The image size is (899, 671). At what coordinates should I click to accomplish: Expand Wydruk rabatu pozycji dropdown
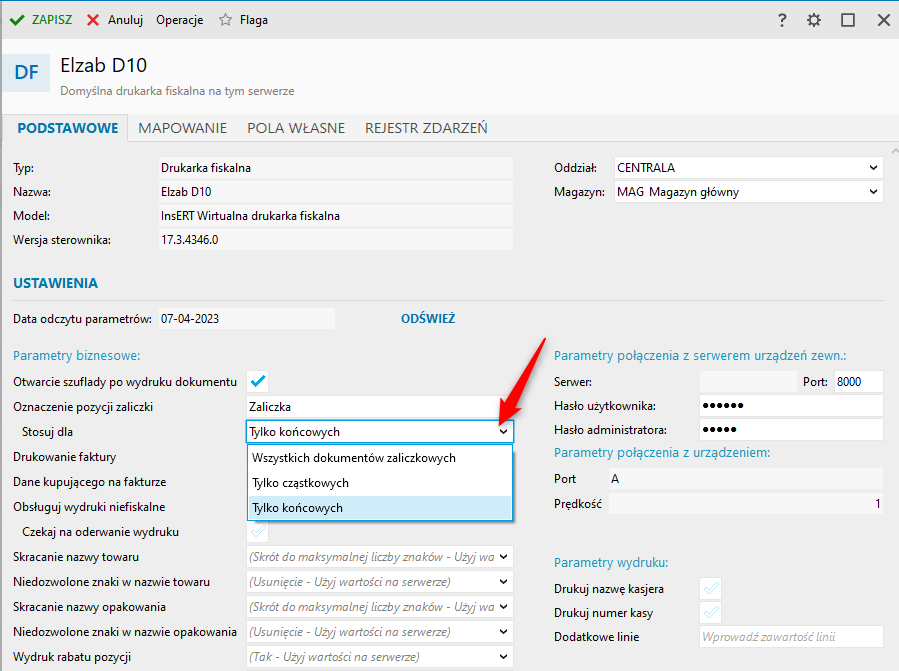[503, 657]
